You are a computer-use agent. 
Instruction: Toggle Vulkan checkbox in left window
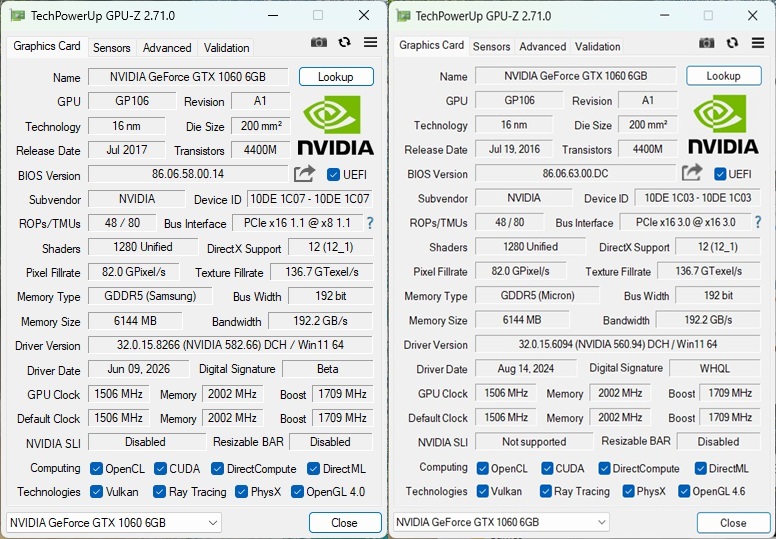click(97, 491)
